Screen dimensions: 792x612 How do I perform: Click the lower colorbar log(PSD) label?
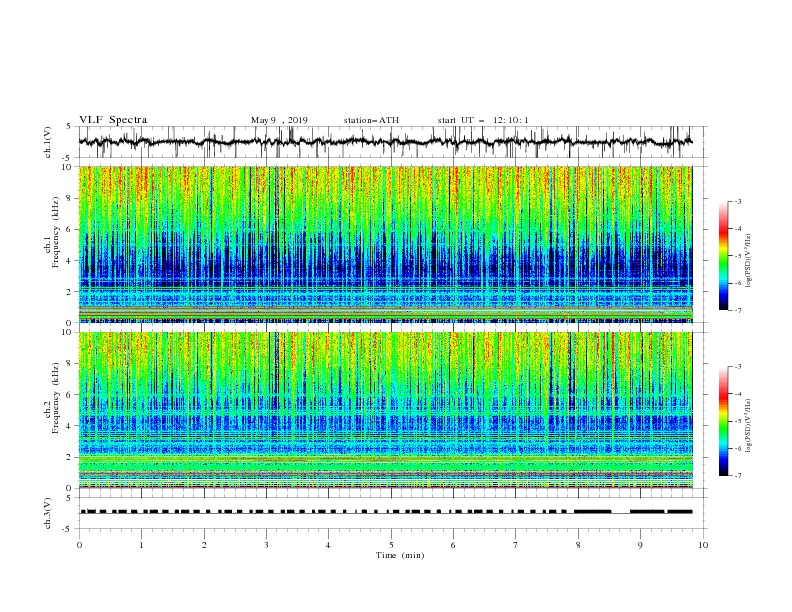click(x=749, y=426)
